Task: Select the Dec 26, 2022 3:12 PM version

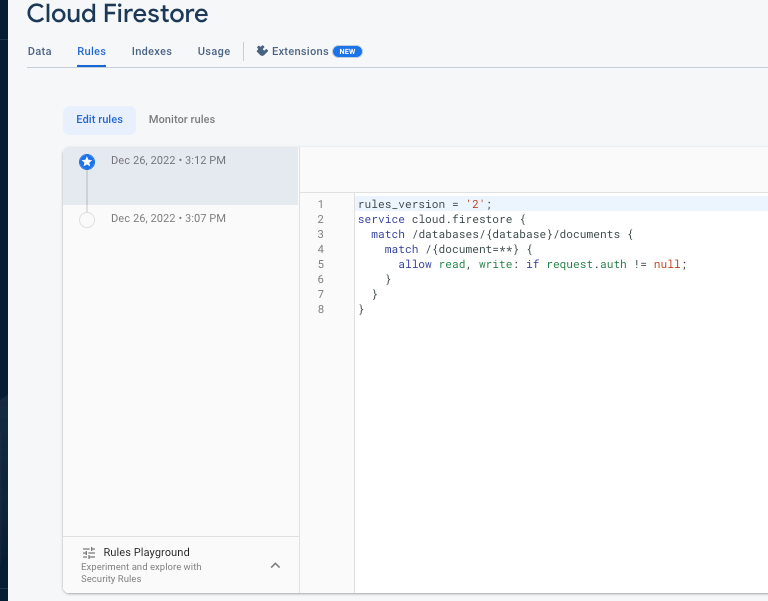Action: [181, 175]
